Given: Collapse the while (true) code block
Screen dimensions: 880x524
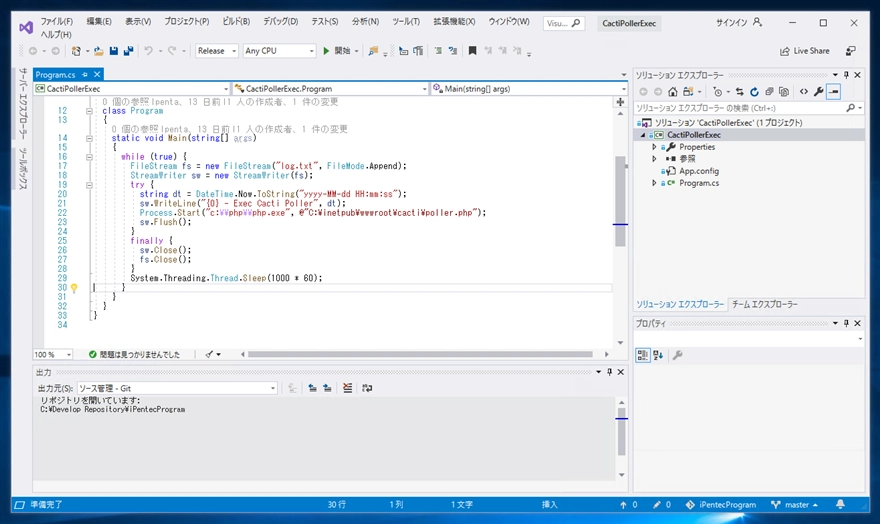Looking at the screenshot, I should click(x=89, y=157).
